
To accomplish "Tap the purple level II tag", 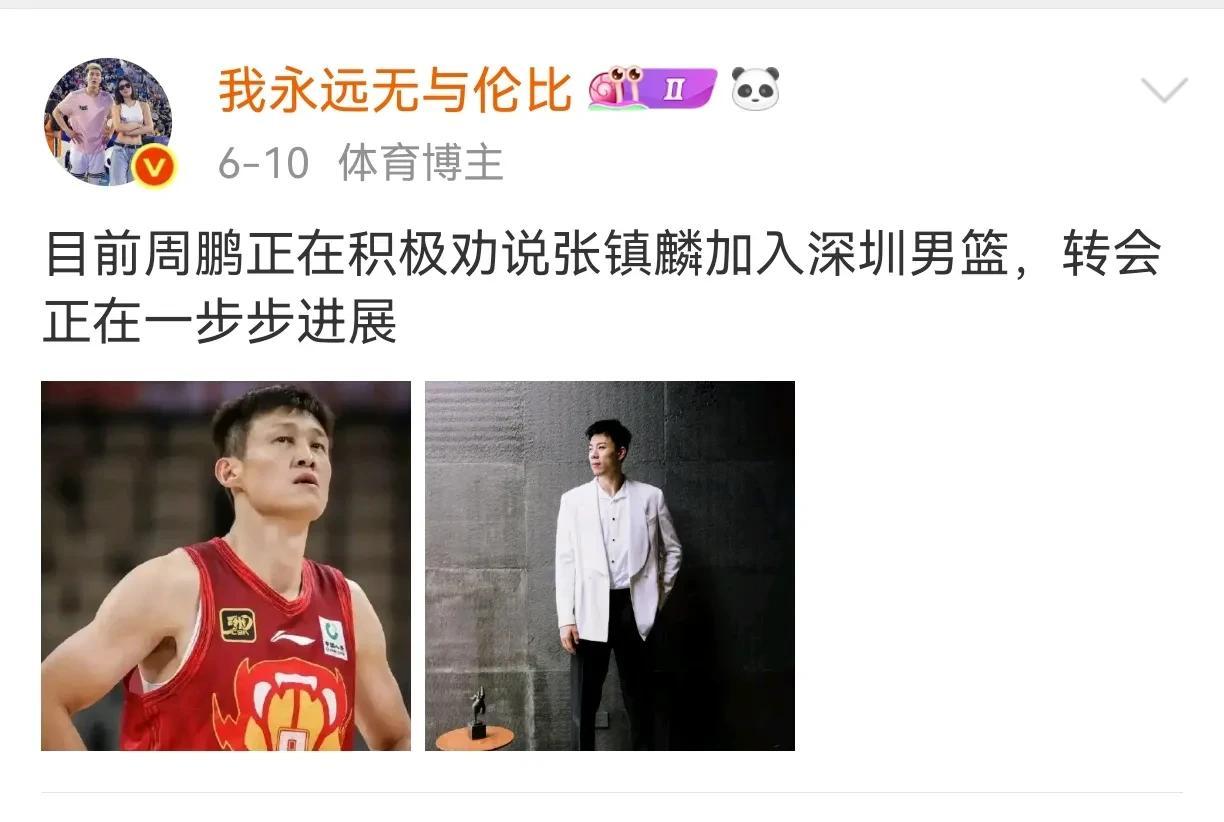I will click(681, 89).
